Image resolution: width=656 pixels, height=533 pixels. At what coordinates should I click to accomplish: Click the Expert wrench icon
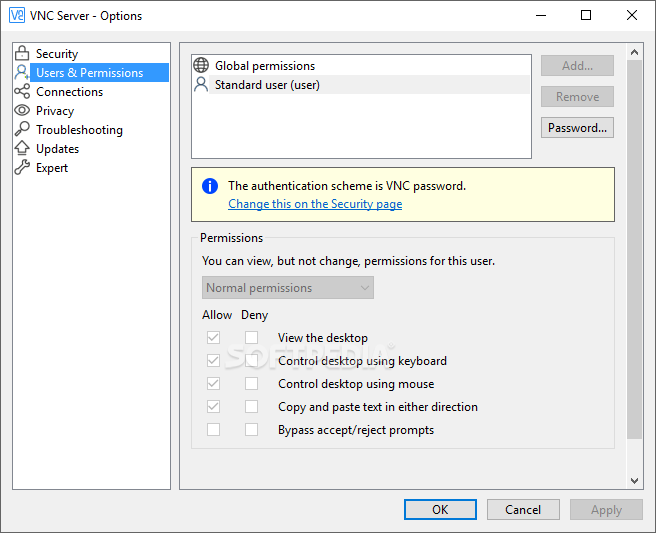coord(22,167)
